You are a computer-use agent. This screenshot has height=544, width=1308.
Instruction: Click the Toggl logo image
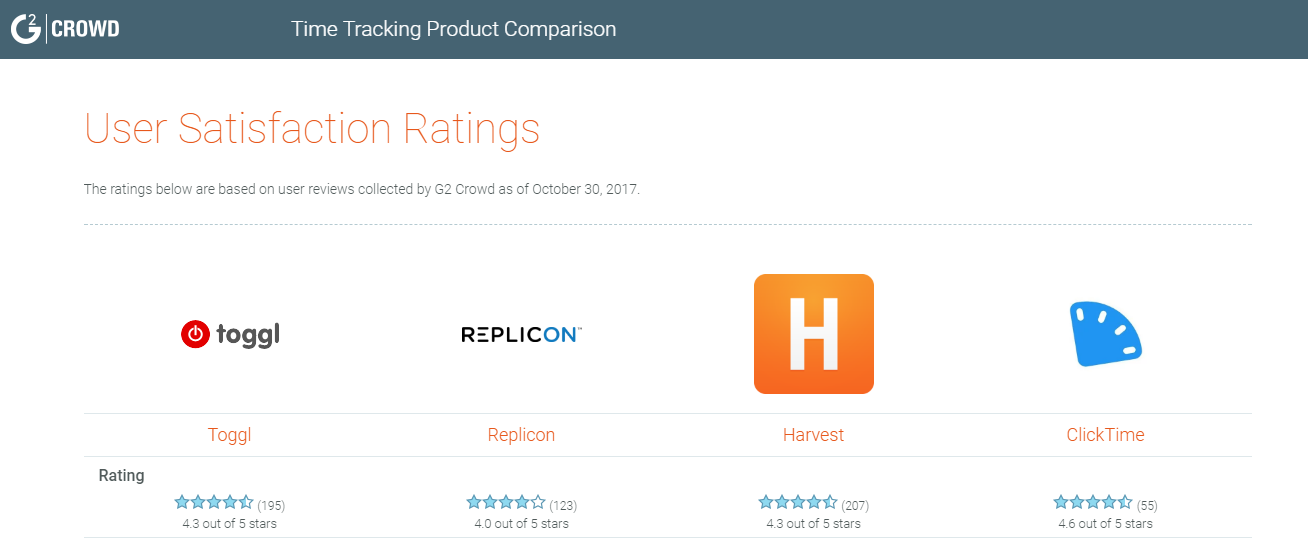230,334
